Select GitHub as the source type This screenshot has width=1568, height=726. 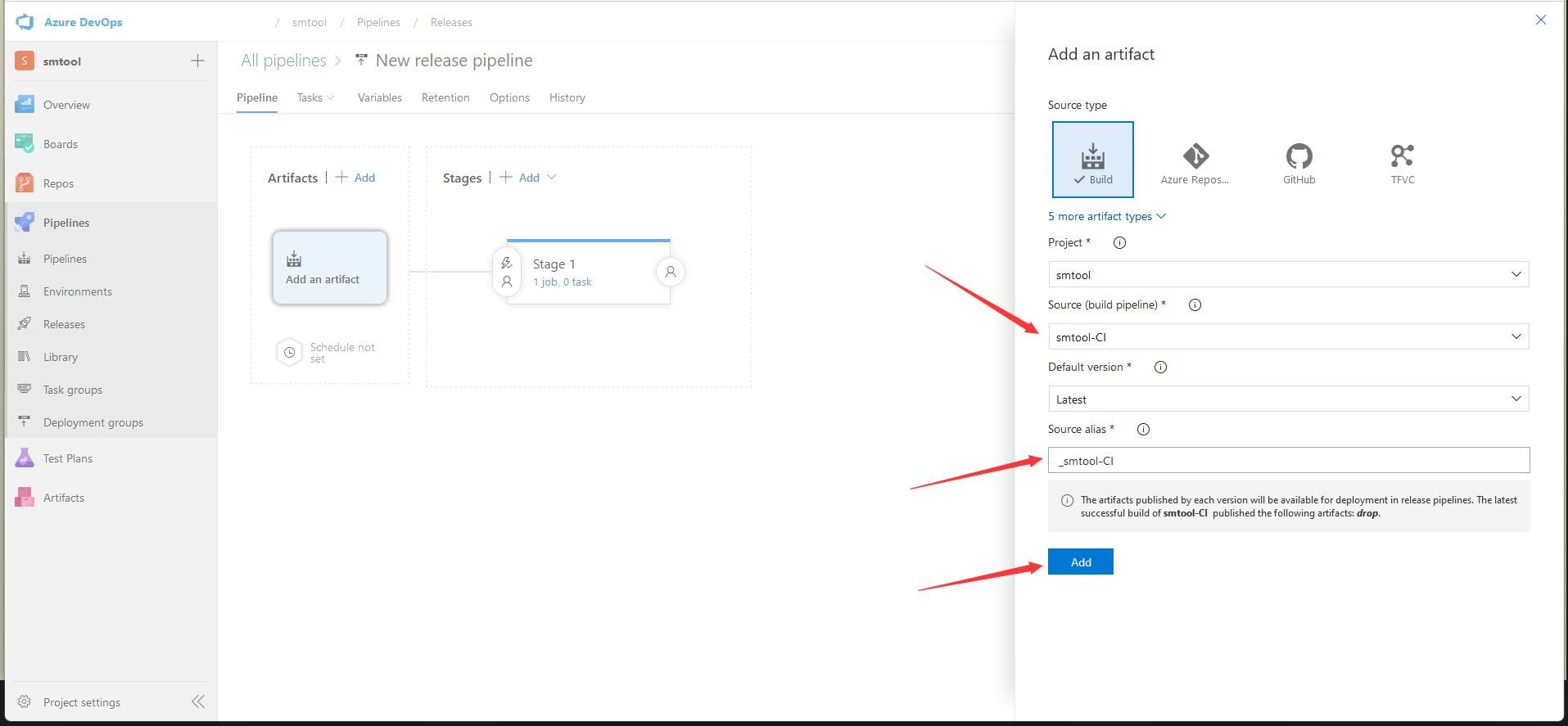pyautogui.click(x=1299, y=162)
